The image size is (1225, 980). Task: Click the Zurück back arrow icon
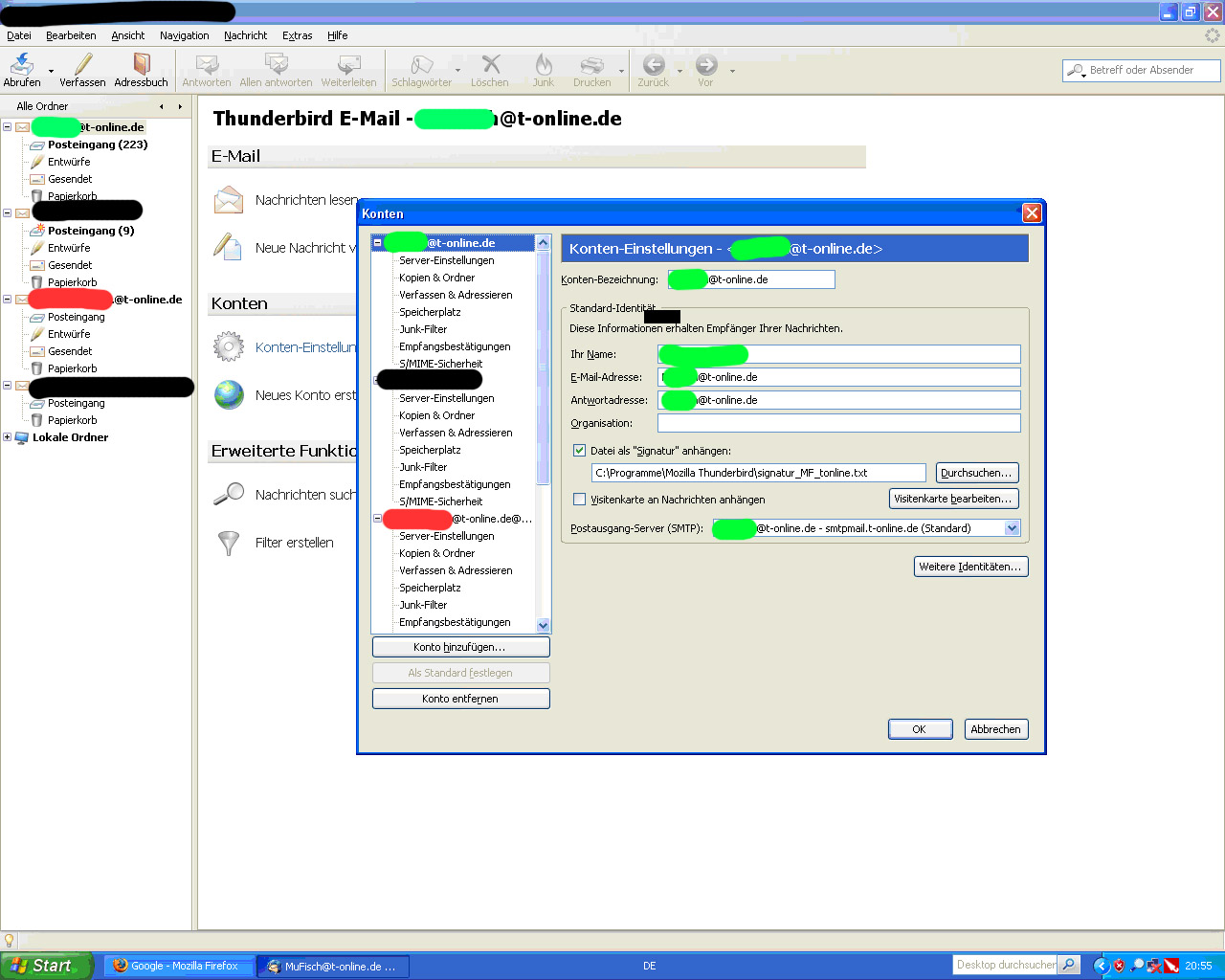pyautogui.click(x=654, y=64)
